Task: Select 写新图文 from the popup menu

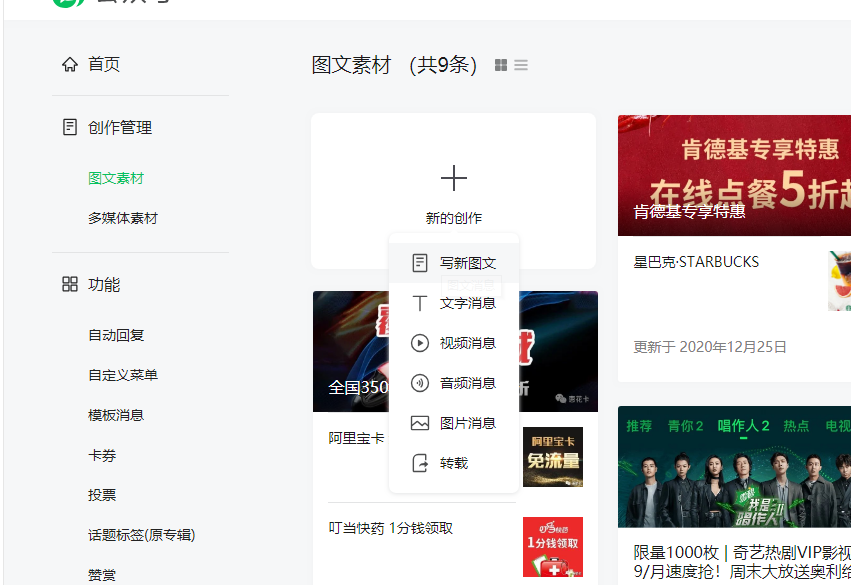Action: pyautogui.click(x=454, y=263)
